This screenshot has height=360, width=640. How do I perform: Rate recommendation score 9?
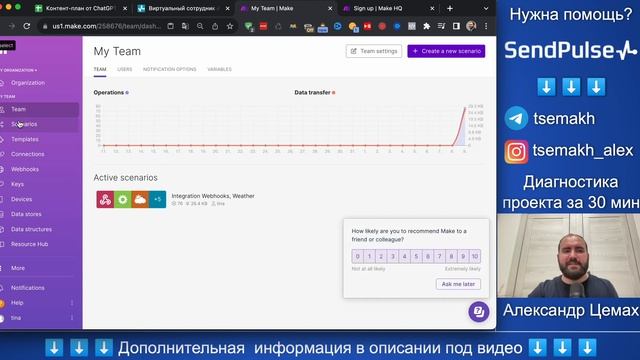click(x=463, y=256)
